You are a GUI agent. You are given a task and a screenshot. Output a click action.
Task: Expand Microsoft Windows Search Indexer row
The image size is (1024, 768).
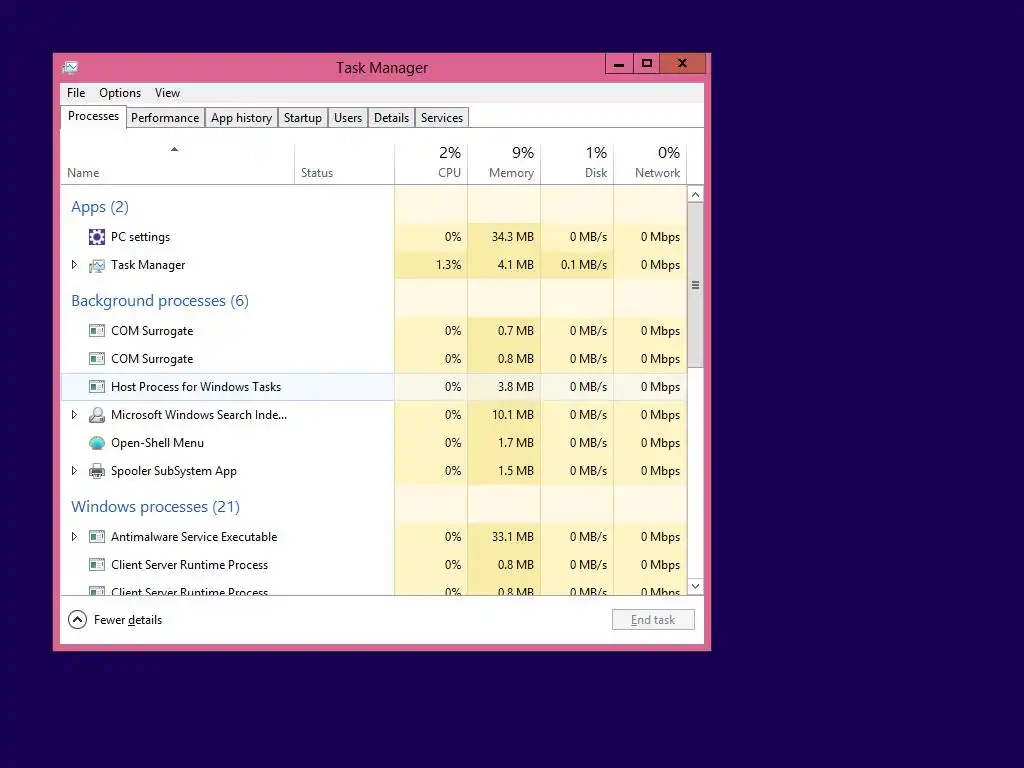[74, 415]
